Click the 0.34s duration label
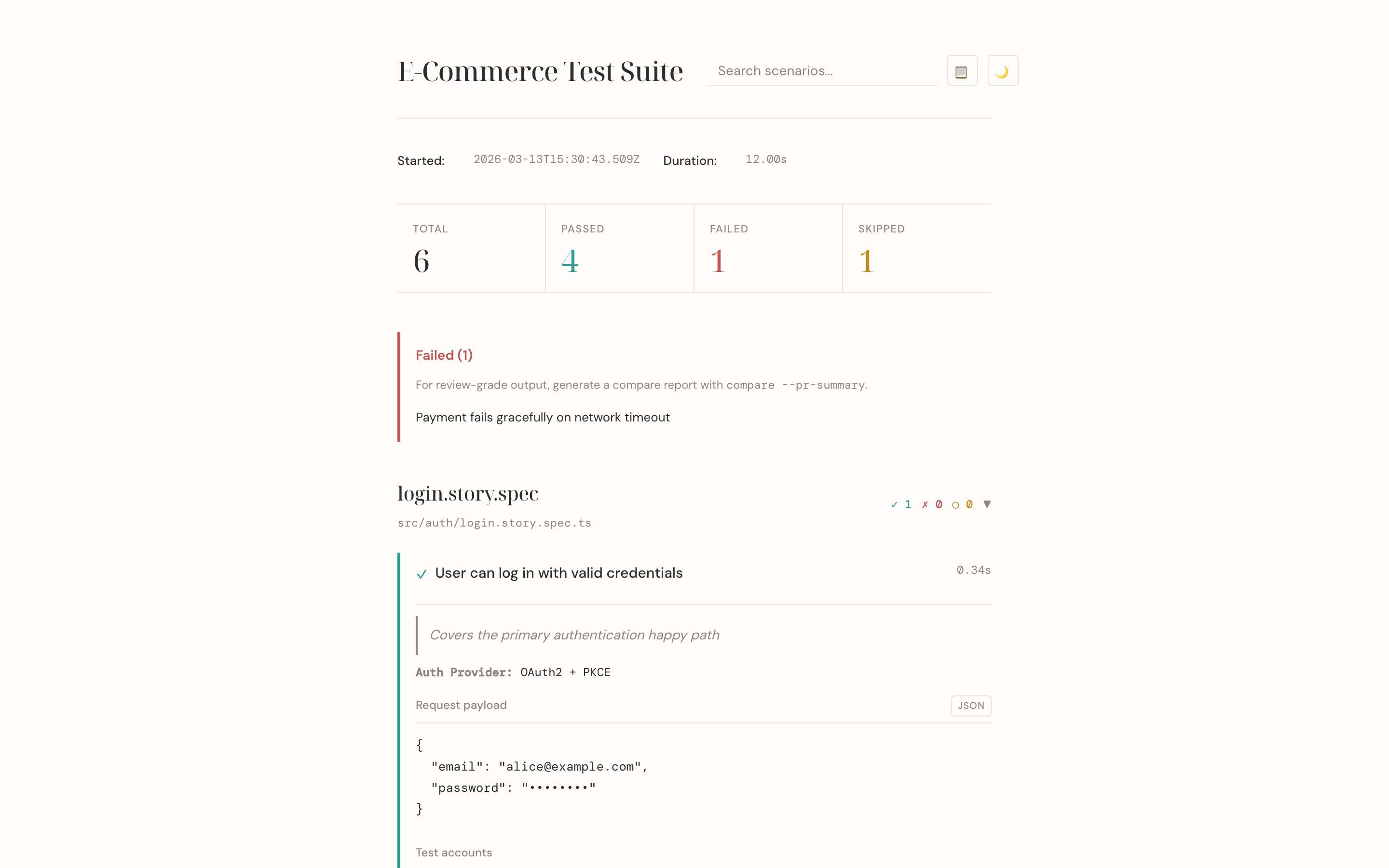The image size is (1389, 868). pyautogui.click(x=973, y=570)
